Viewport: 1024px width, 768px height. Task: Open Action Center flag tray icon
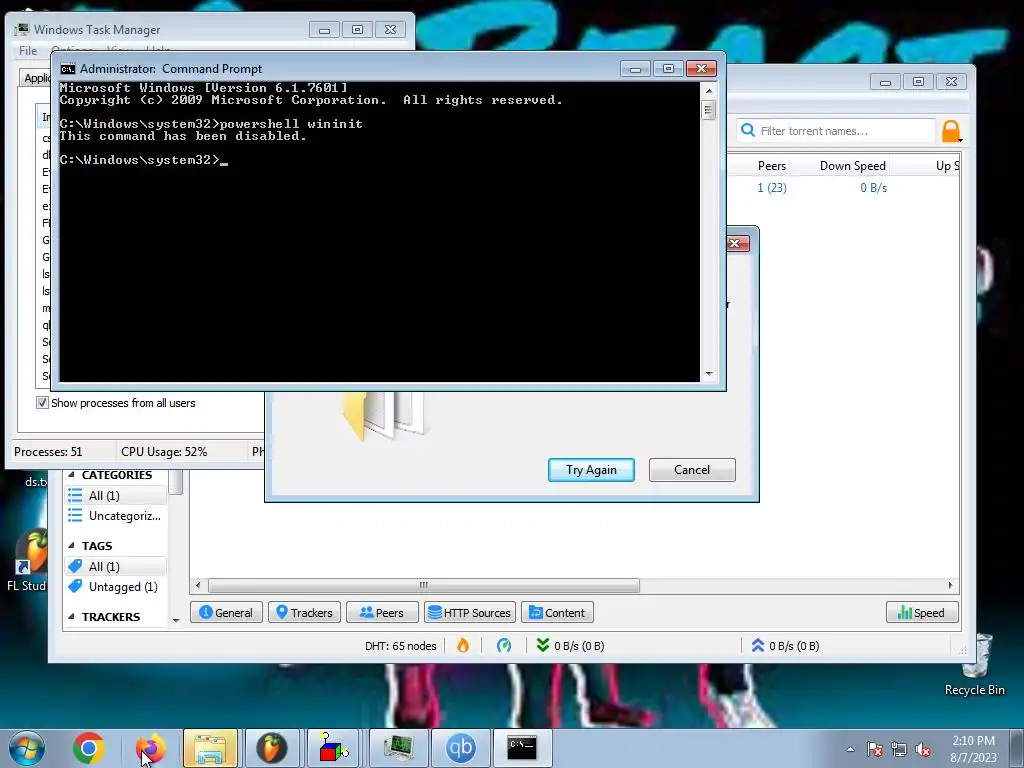tap(875, 749)
